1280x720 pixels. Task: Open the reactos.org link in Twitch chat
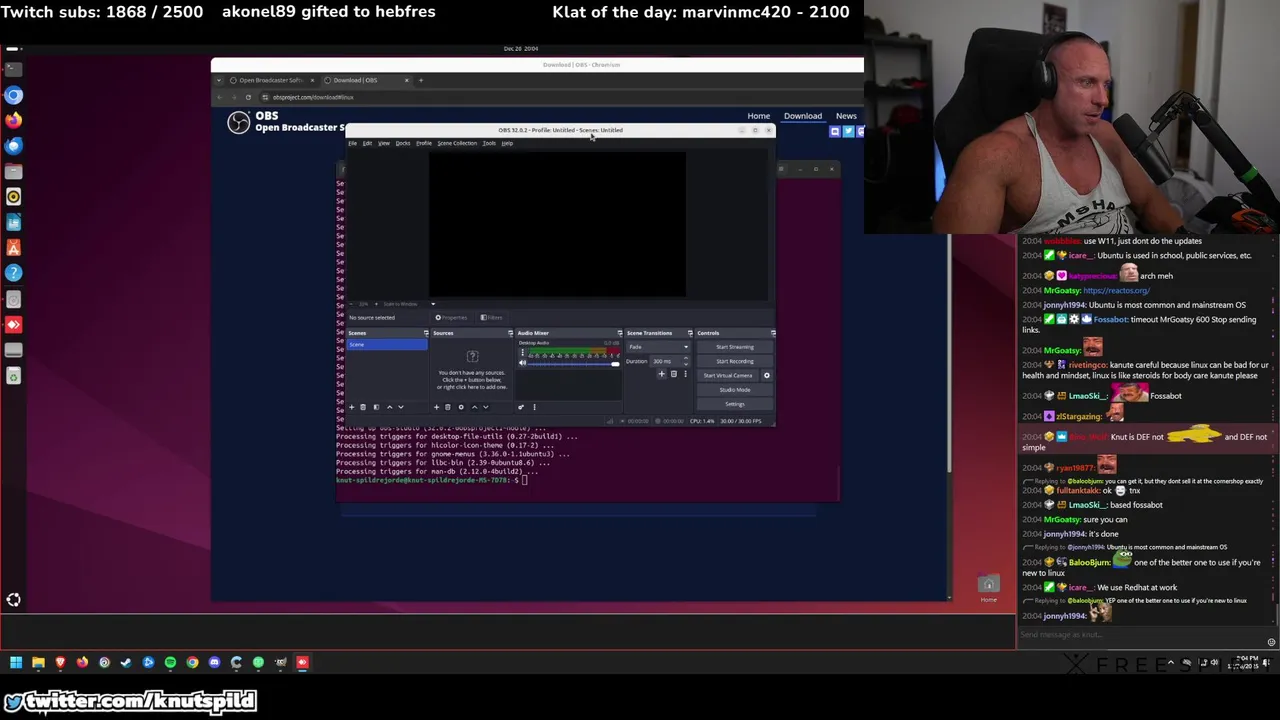click(1116, 290)
